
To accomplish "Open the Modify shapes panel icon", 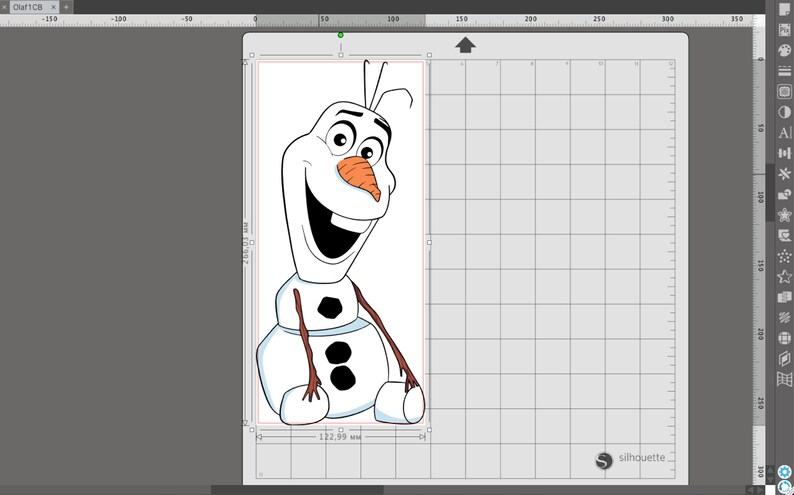I will (784, 194).
